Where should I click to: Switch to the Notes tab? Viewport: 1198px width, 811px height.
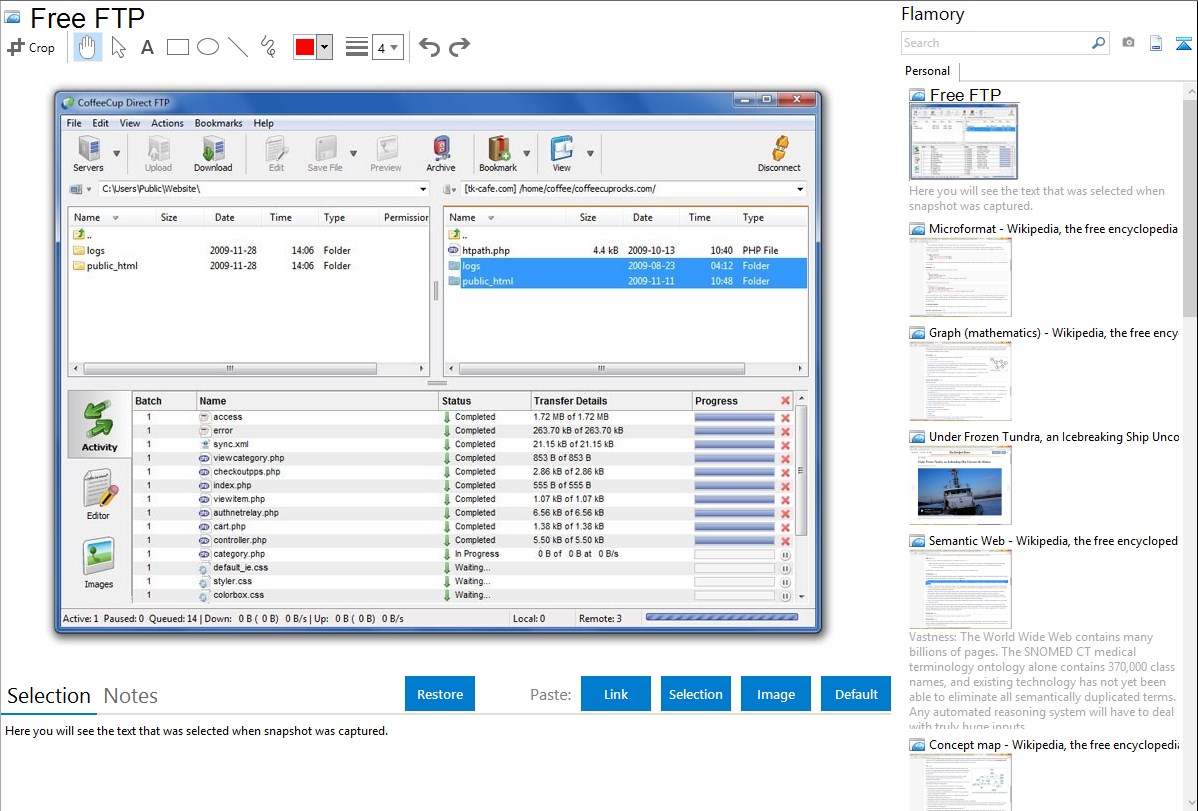(x=131, y=696)
